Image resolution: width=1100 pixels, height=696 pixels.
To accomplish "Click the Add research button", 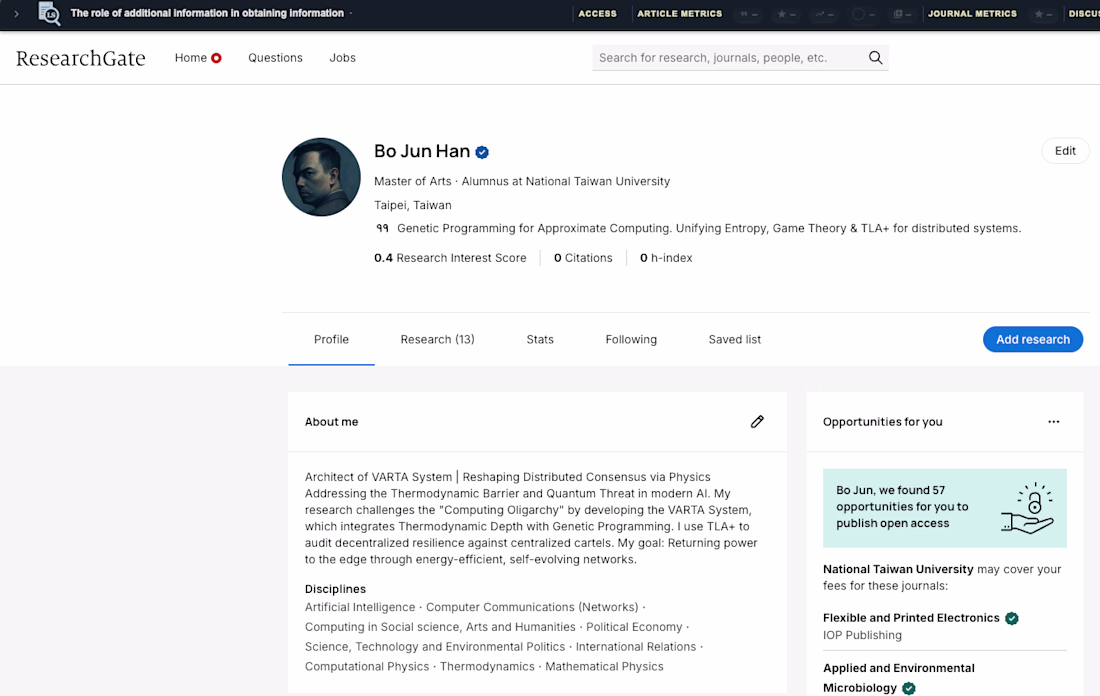I will [1033, 340].
